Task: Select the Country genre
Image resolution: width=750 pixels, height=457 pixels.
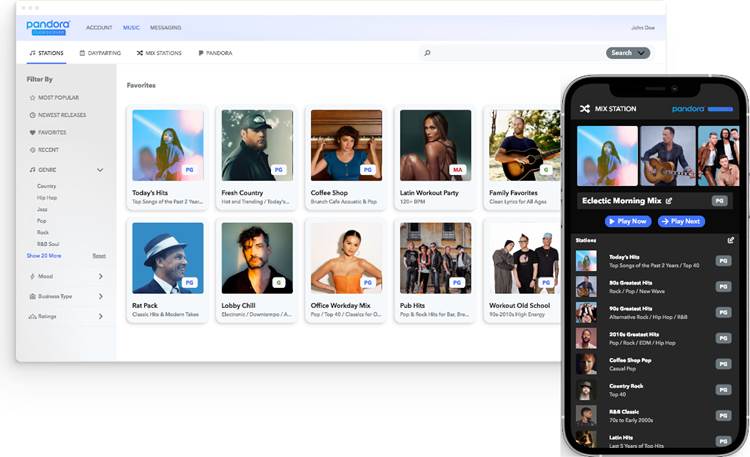Action: point(46,186)
